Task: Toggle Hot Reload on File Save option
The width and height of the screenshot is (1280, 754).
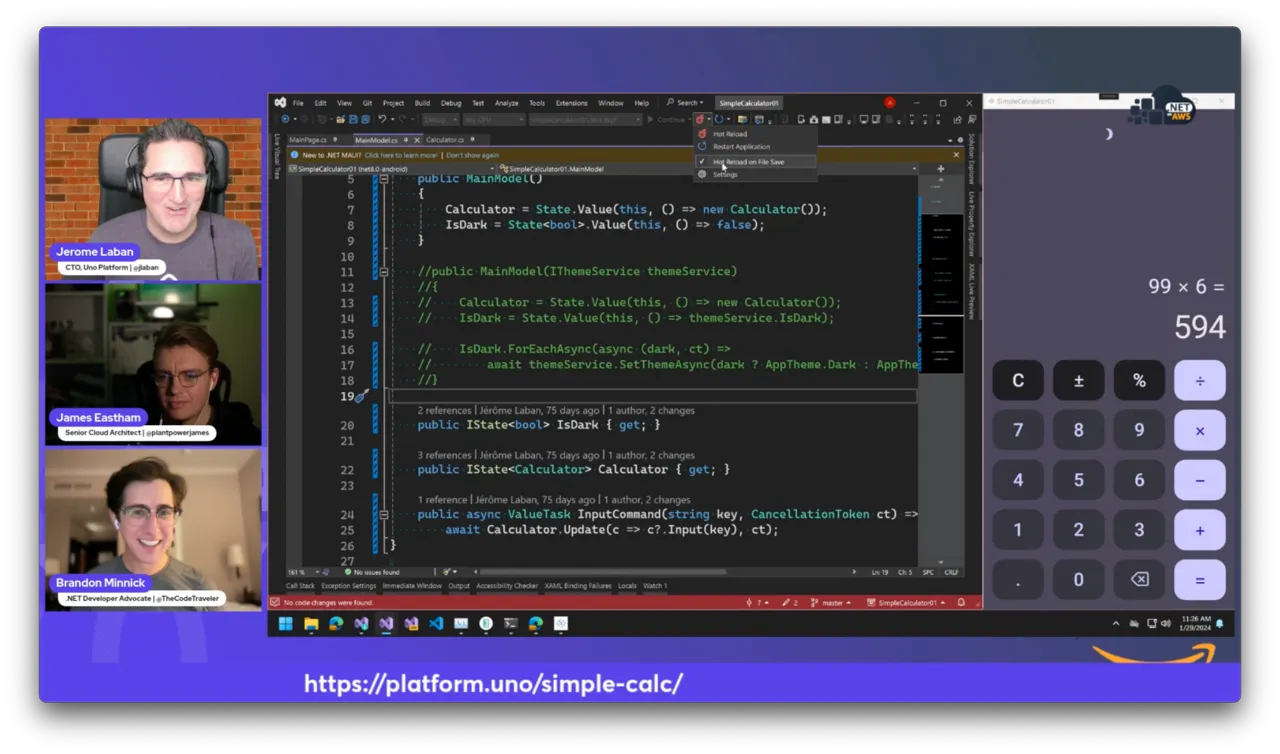Action: (756, 161)
